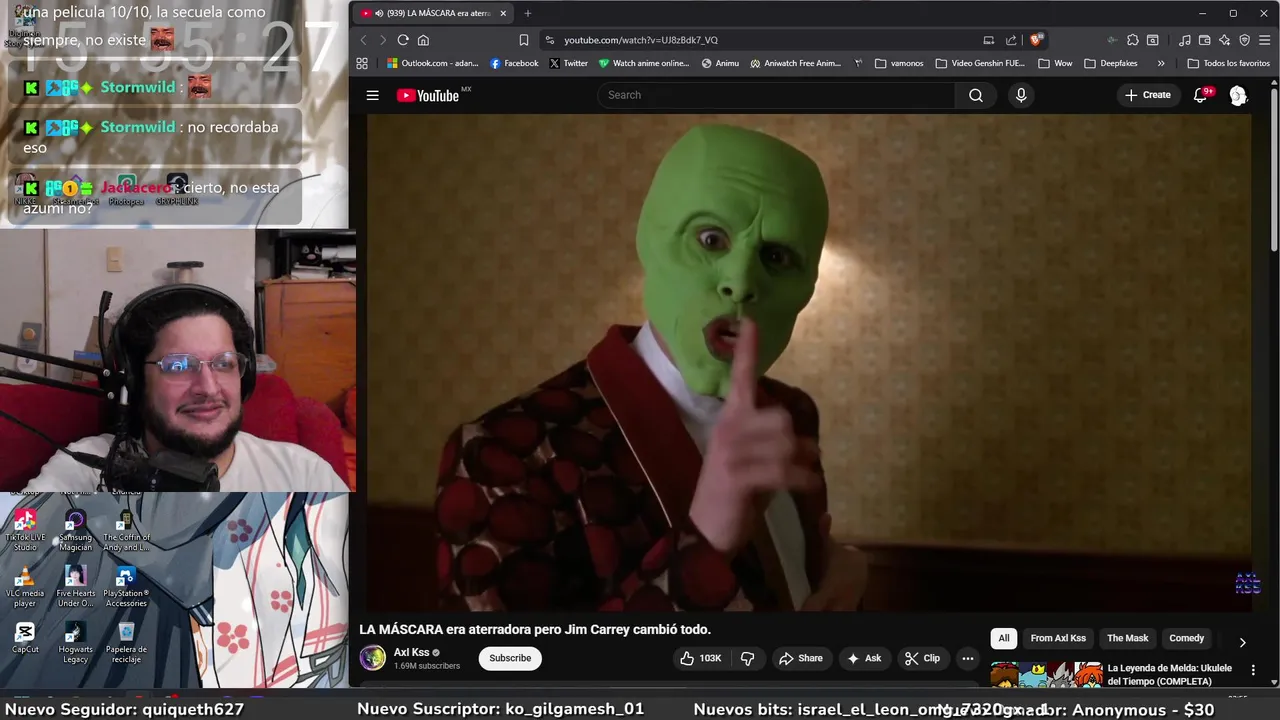Focus the browser address bar URL
This screenshot has height=720, width=1280.
coord(641,40)
